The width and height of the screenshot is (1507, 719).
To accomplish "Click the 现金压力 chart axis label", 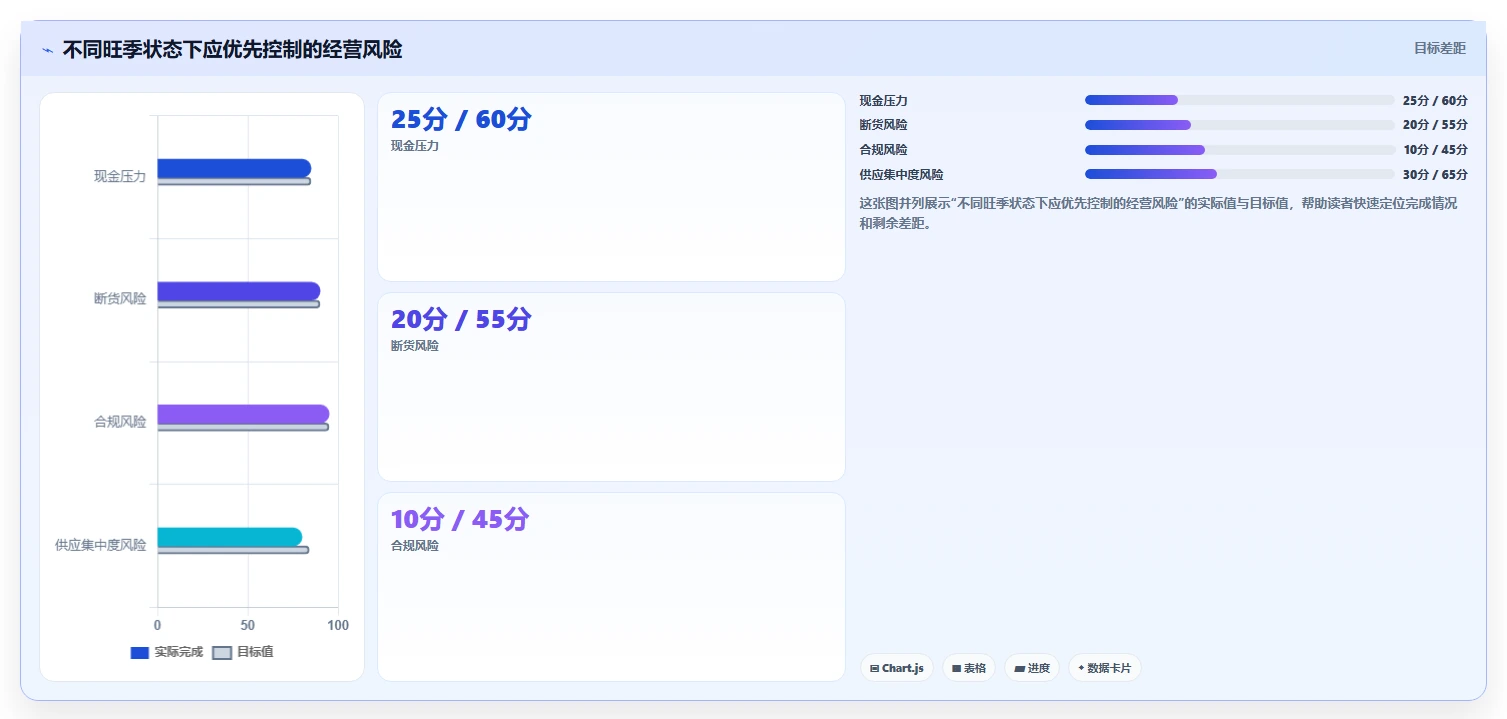I will pos(120,176).
